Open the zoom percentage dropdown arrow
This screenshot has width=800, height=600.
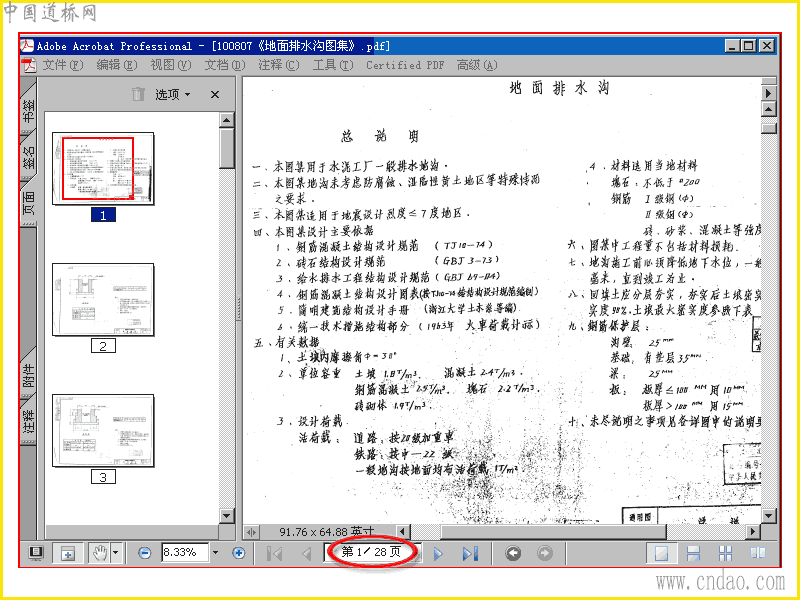pos(215,553)
